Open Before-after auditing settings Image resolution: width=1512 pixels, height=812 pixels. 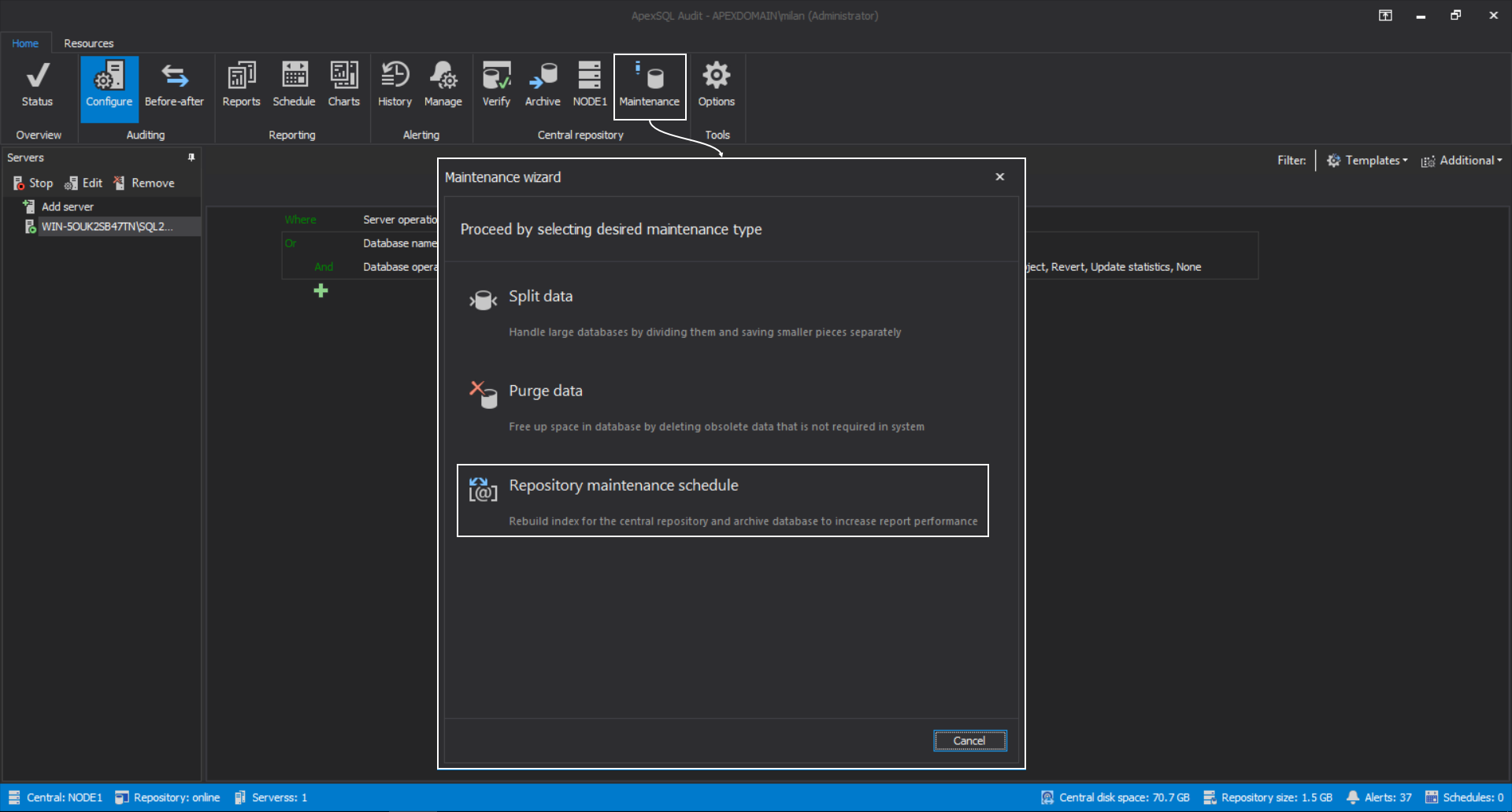[x=174, y=85]
